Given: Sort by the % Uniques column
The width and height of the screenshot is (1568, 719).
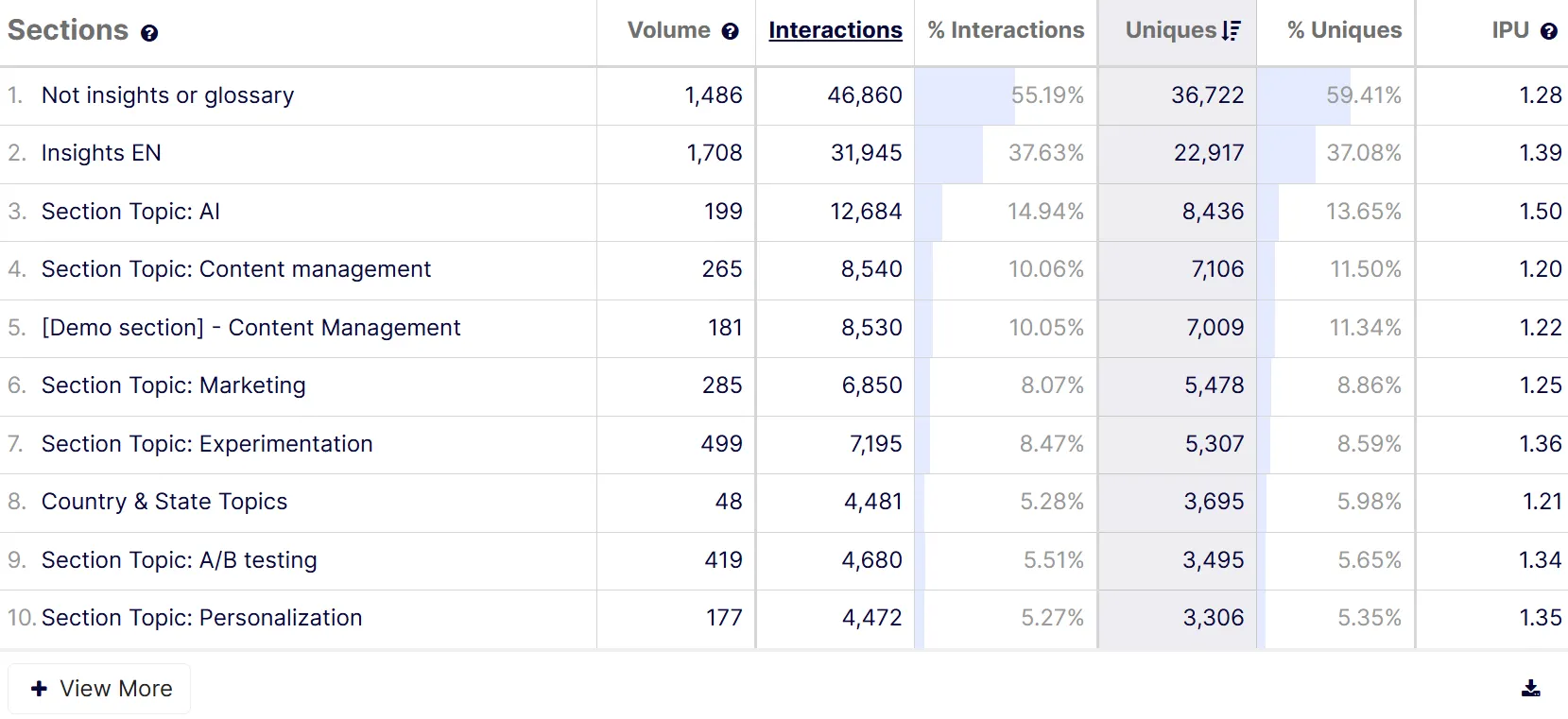Looking at the screenshot, I should 1344,30.
